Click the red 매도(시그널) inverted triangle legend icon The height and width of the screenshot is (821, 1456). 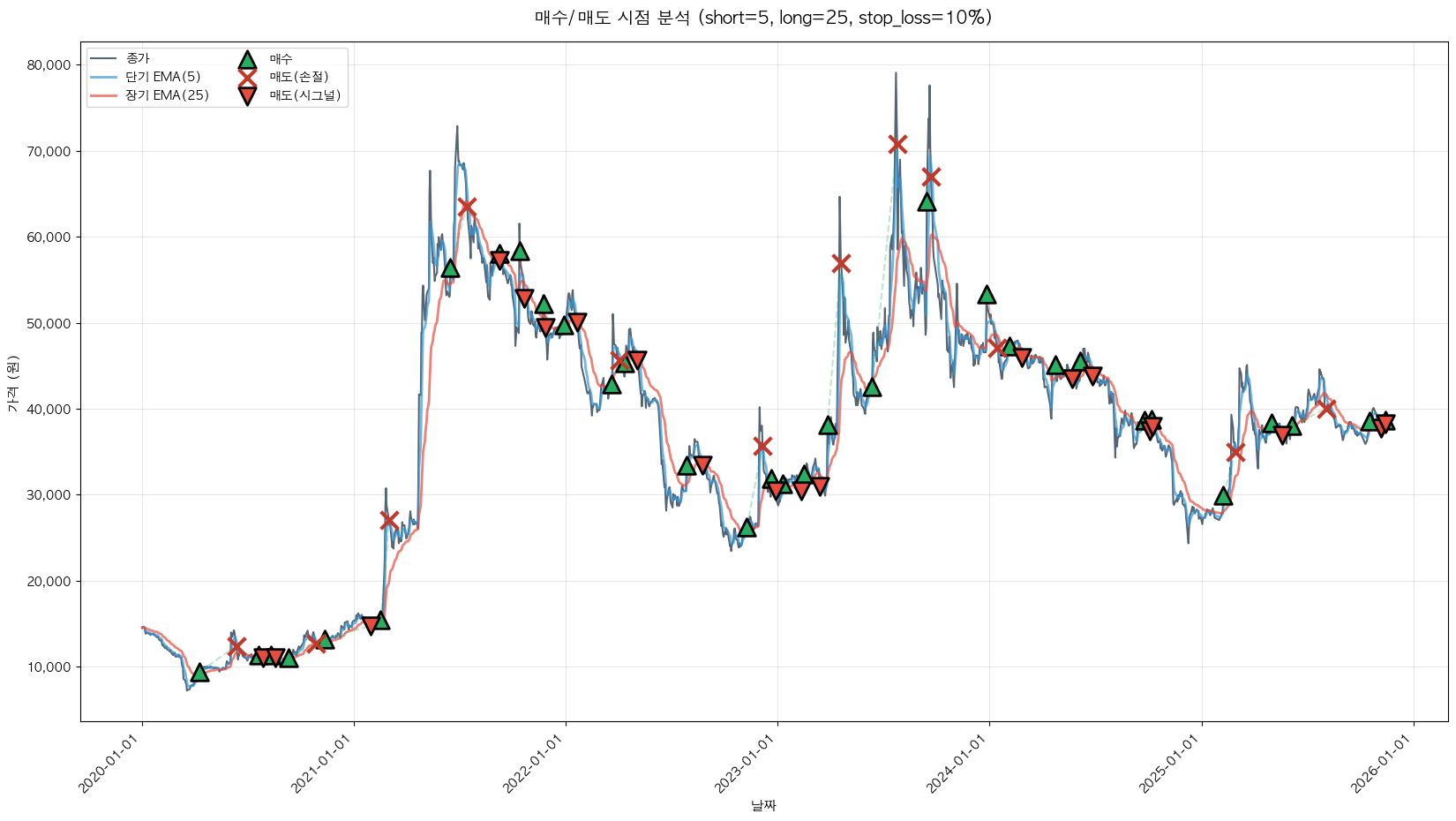click(x=247, y=95)
